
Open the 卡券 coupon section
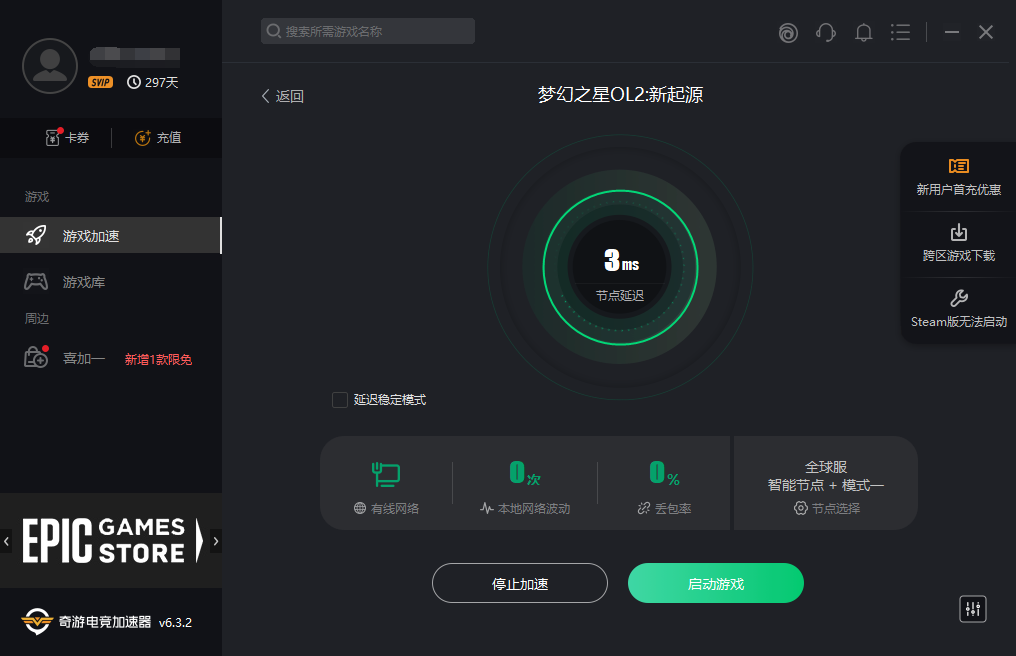(x=67, y=137)
